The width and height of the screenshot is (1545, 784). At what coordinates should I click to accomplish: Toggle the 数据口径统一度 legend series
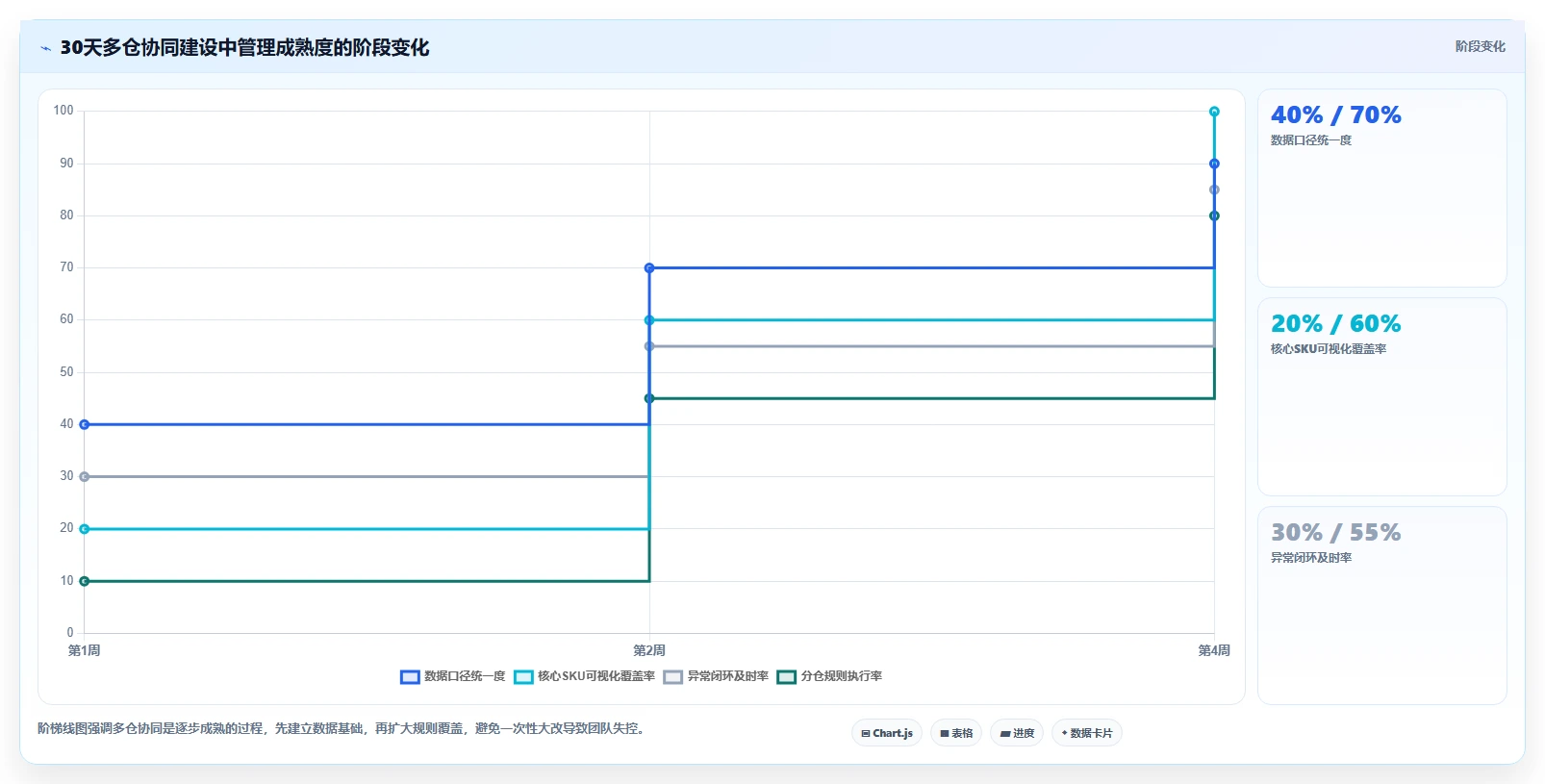pyautogui.click(x=453, y=676)
